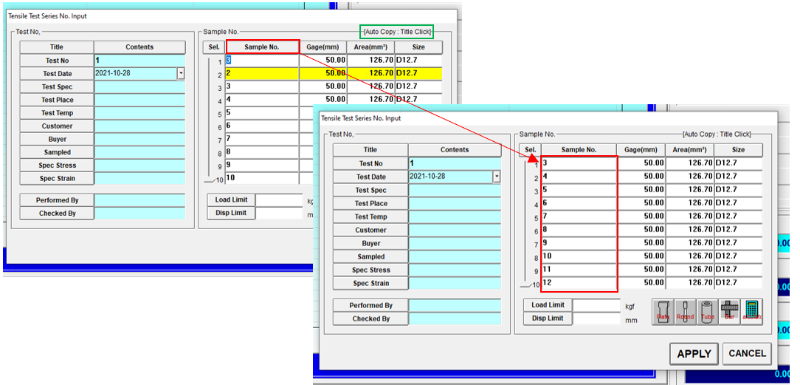This screenshot has width=800, height=385.
Task: Focus Customer field in front dialog
Action: 455,230
